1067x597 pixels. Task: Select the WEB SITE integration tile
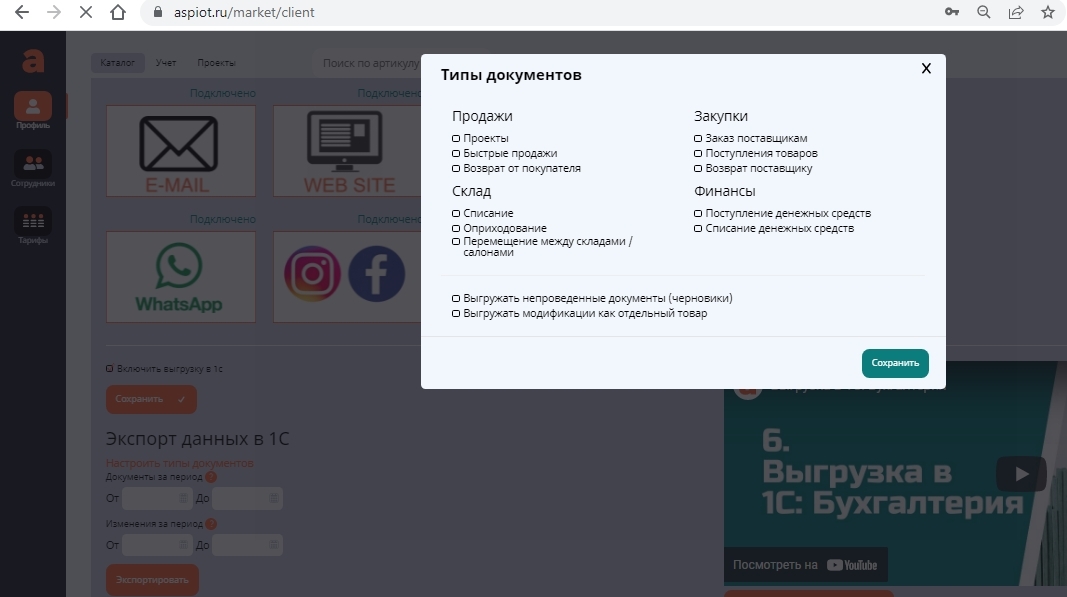coord(347,150)
